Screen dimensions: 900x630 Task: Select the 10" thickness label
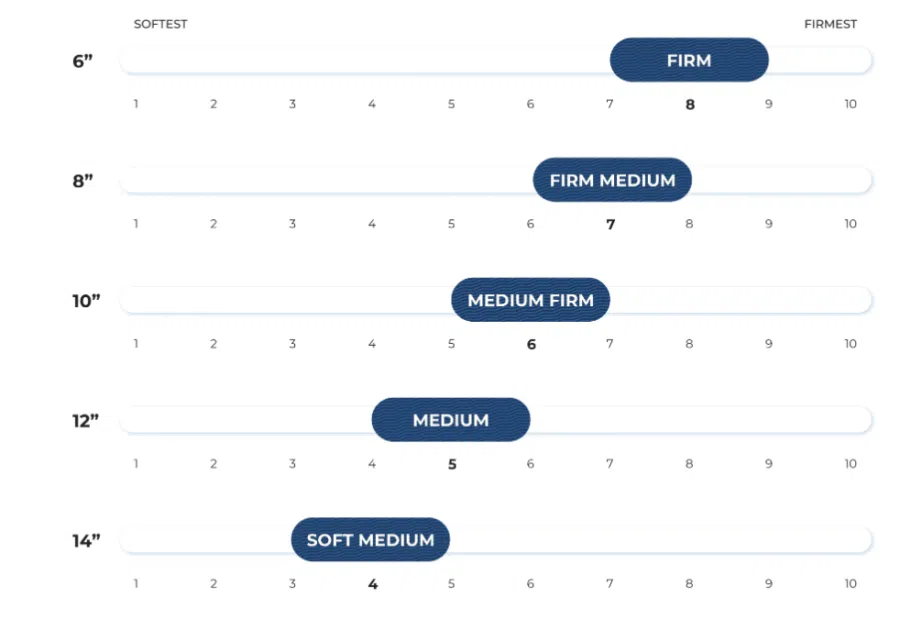pos(86,301)
